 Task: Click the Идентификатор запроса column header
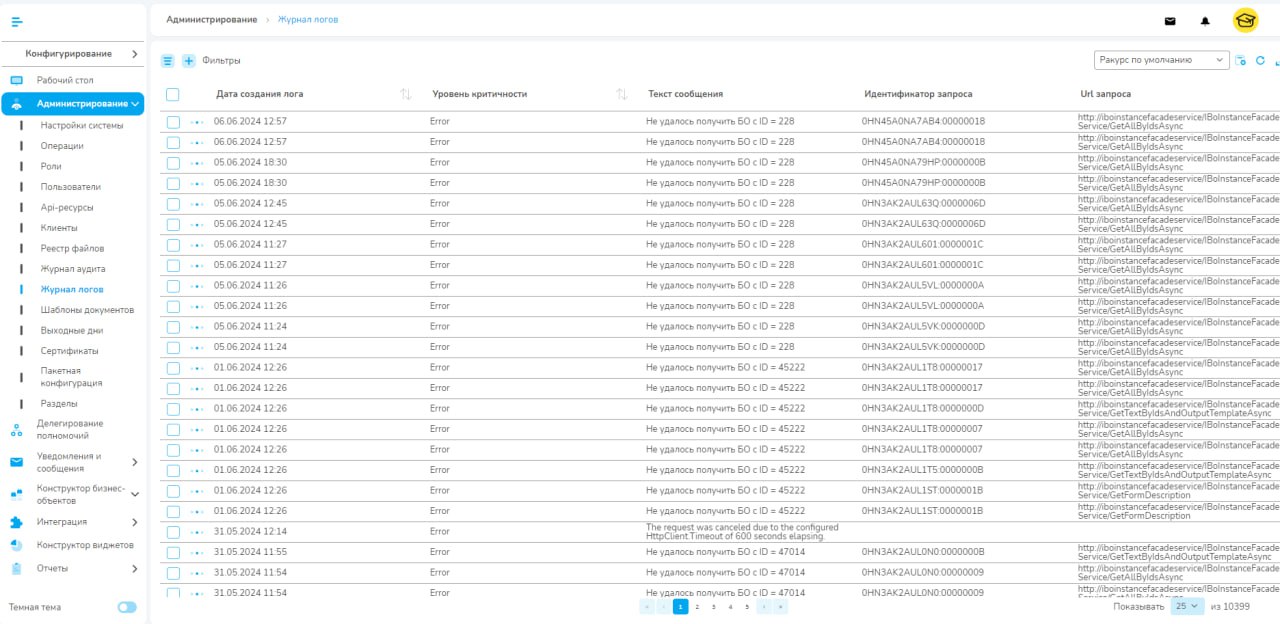[918, 94]
